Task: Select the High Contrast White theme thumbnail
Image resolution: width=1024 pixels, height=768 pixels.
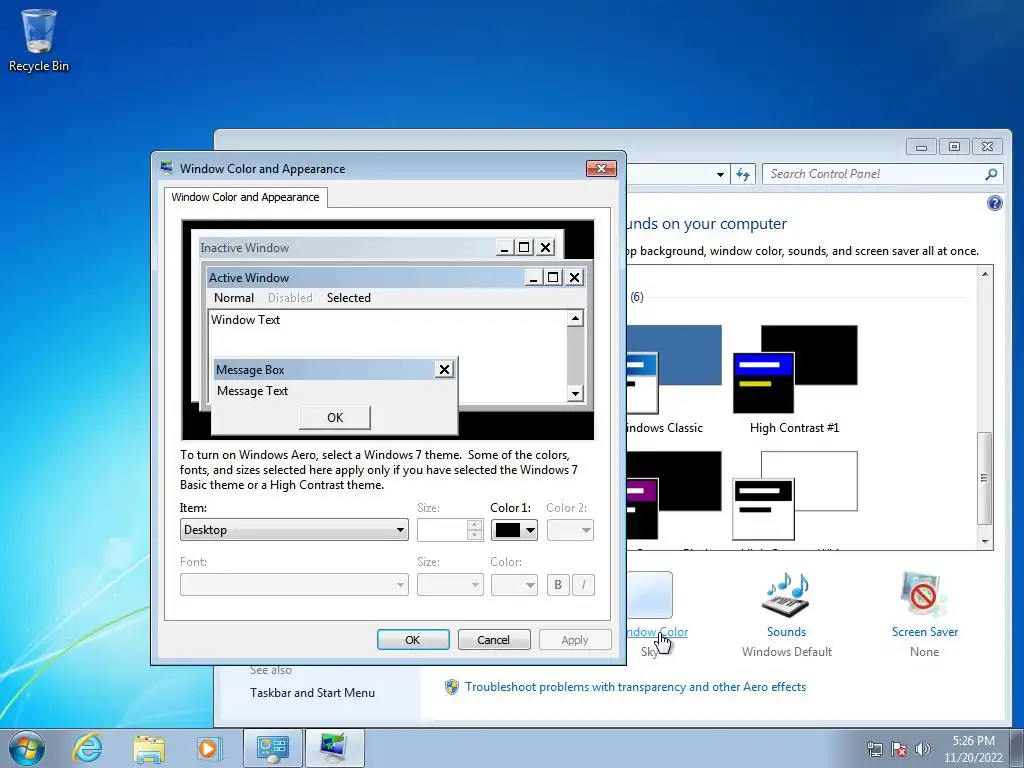Action: (795, 495)
